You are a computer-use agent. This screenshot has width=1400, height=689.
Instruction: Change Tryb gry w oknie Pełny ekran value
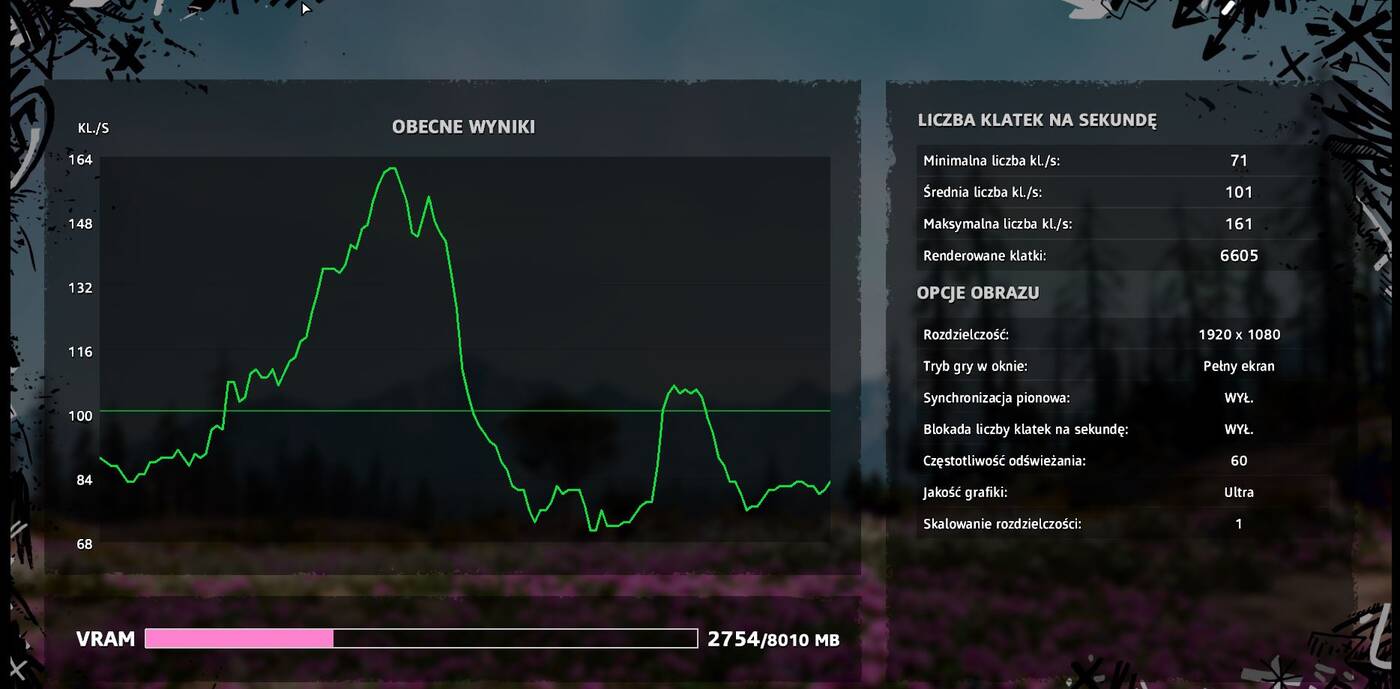pyautogui.click(x=1238, y=366)
